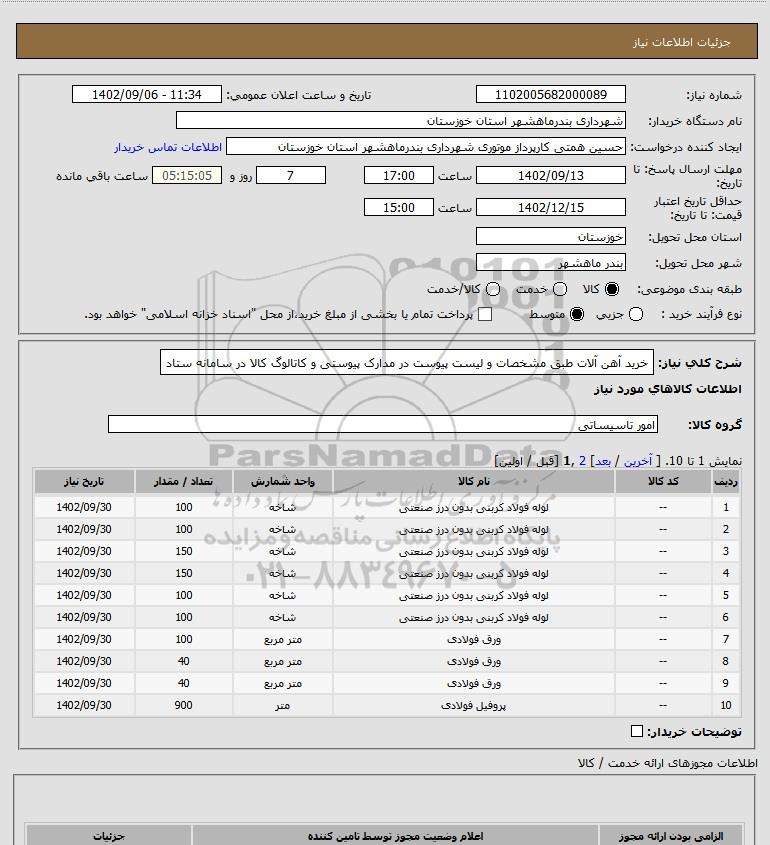Open the اطلاعات تماس خریدار link
Image resolution: width=770 pixels, height=845 pixels.
point(168,147)
